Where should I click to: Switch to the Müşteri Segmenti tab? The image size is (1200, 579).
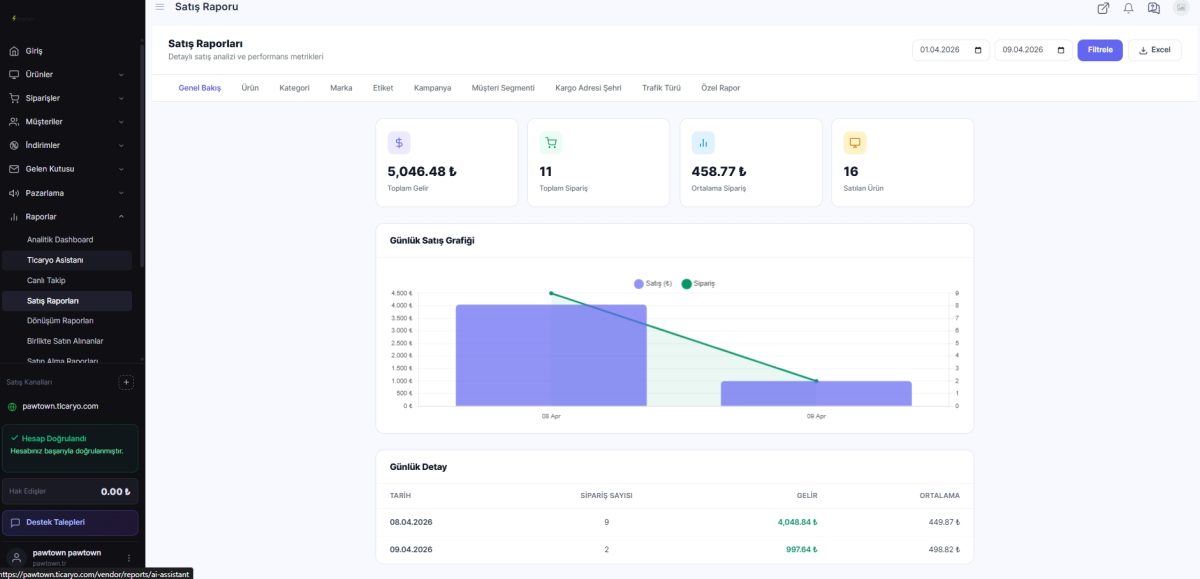click(503, 88)
